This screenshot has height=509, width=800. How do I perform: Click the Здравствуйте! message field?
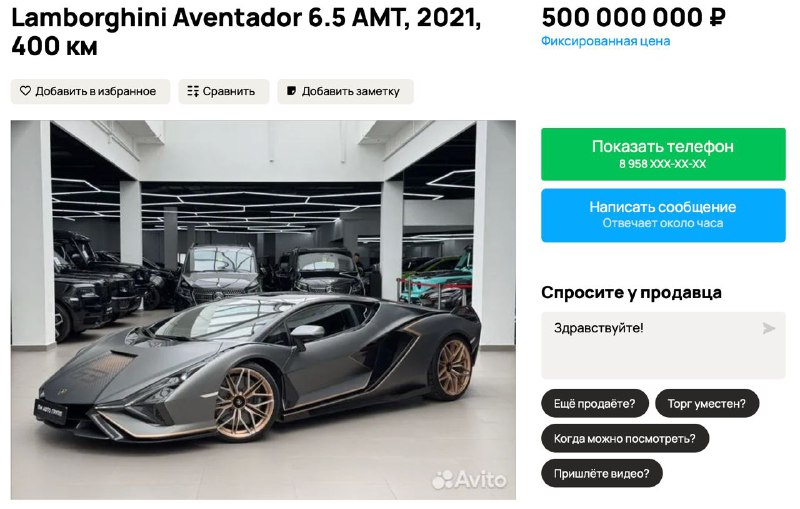pos(663,345)
